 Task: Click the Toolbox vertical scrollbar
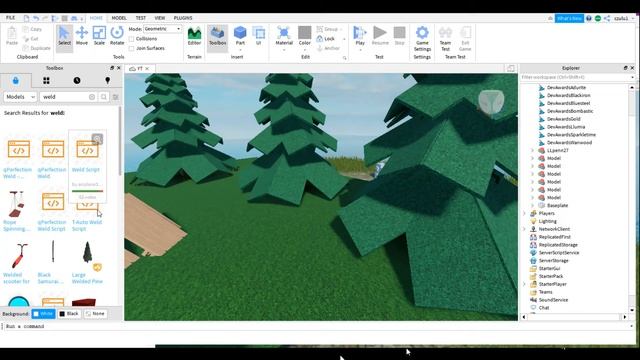pyautogui.click(x=120, y=141)
